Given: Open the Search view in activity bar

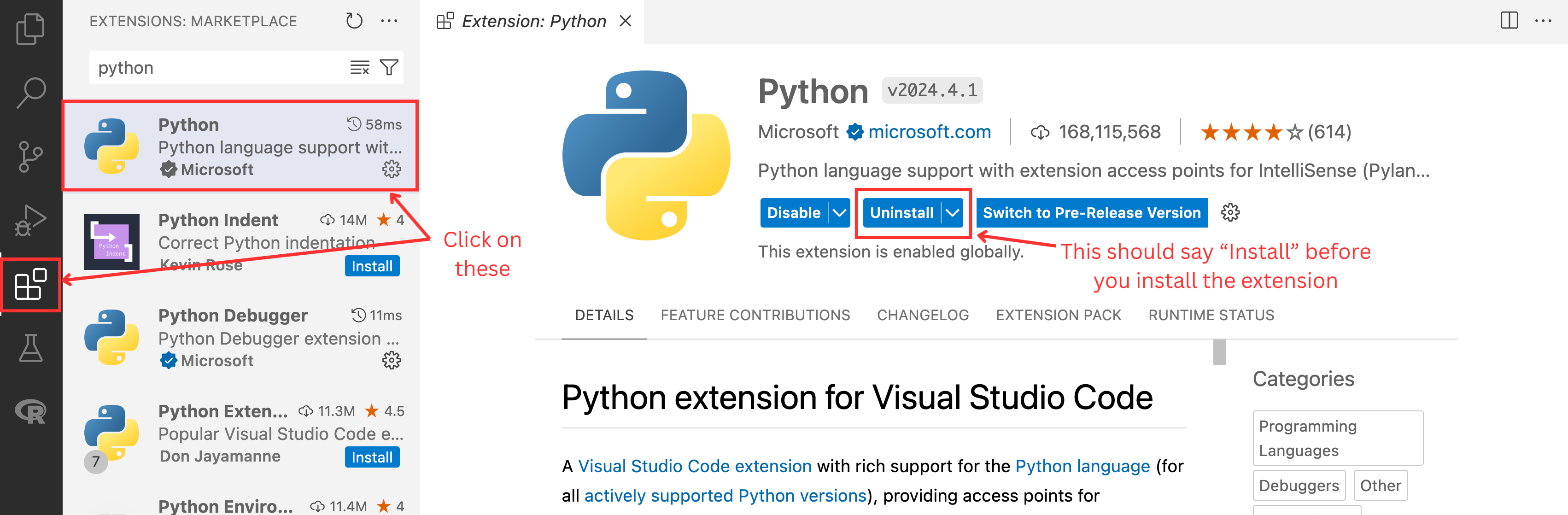Looking at the screenshot, I should (30, 93).
